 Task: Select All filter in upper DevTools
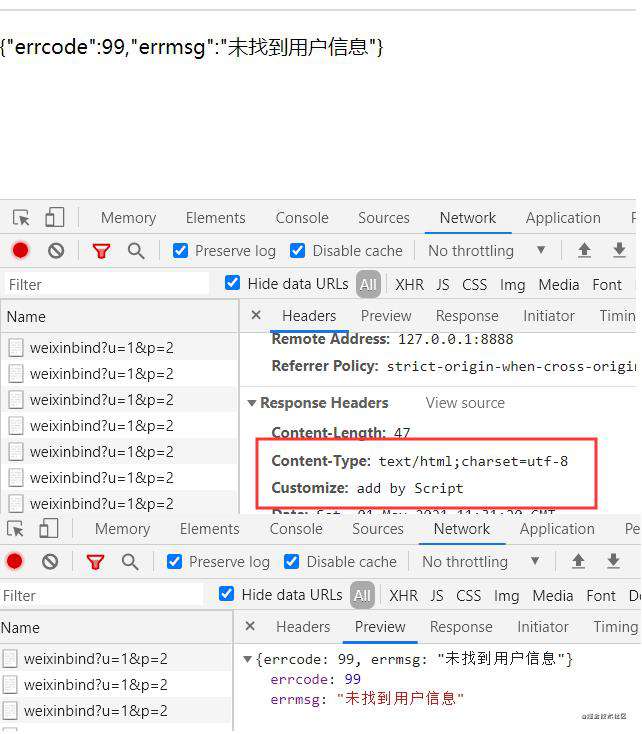point(368,284)
